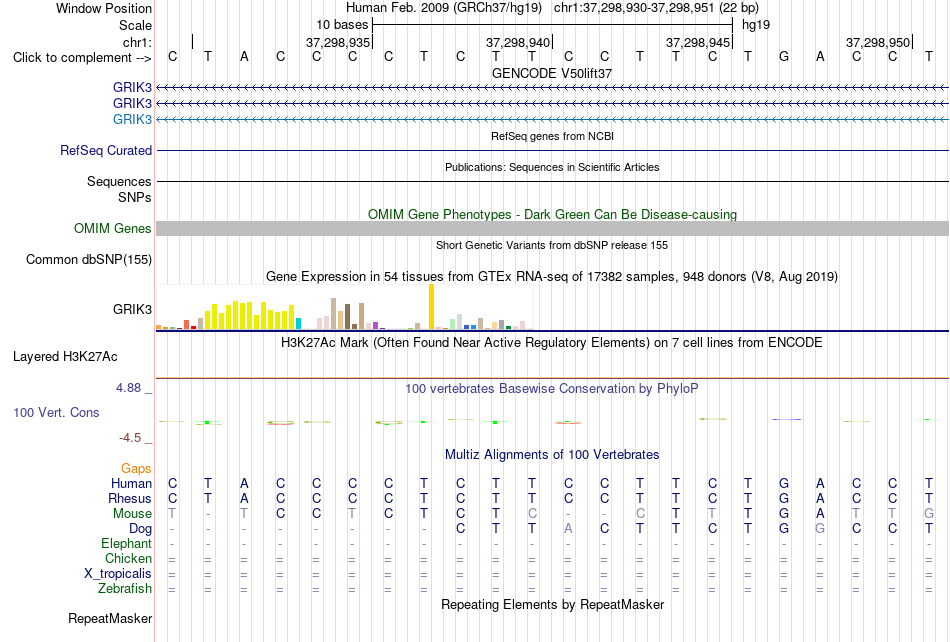Open the Layered H3K27Ac track label
950x642 pixels.
click(x=65, y=357)
